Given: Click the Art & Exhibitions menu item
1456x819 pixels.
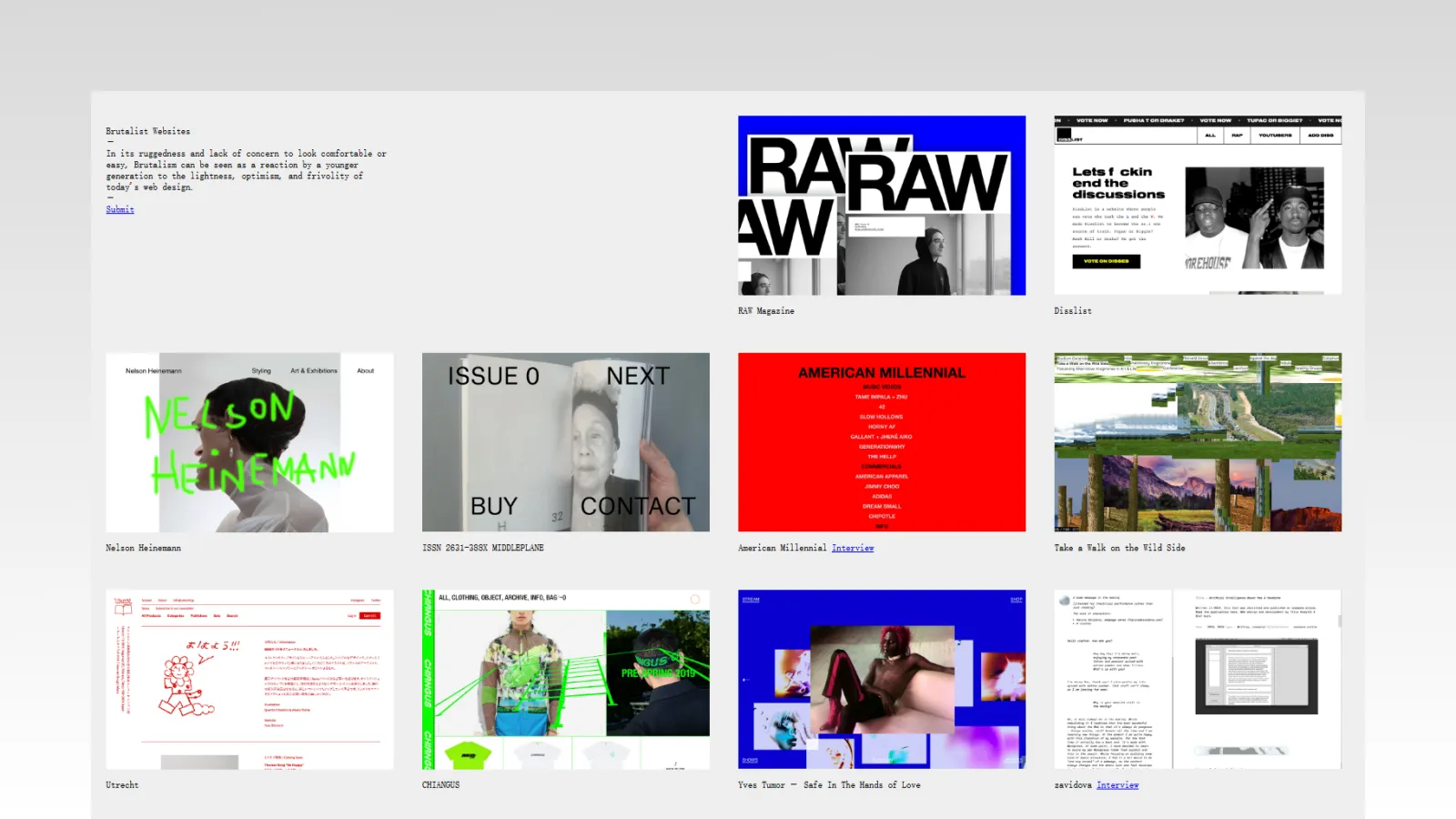Looking at the screenshot, I should coord(312,370).
